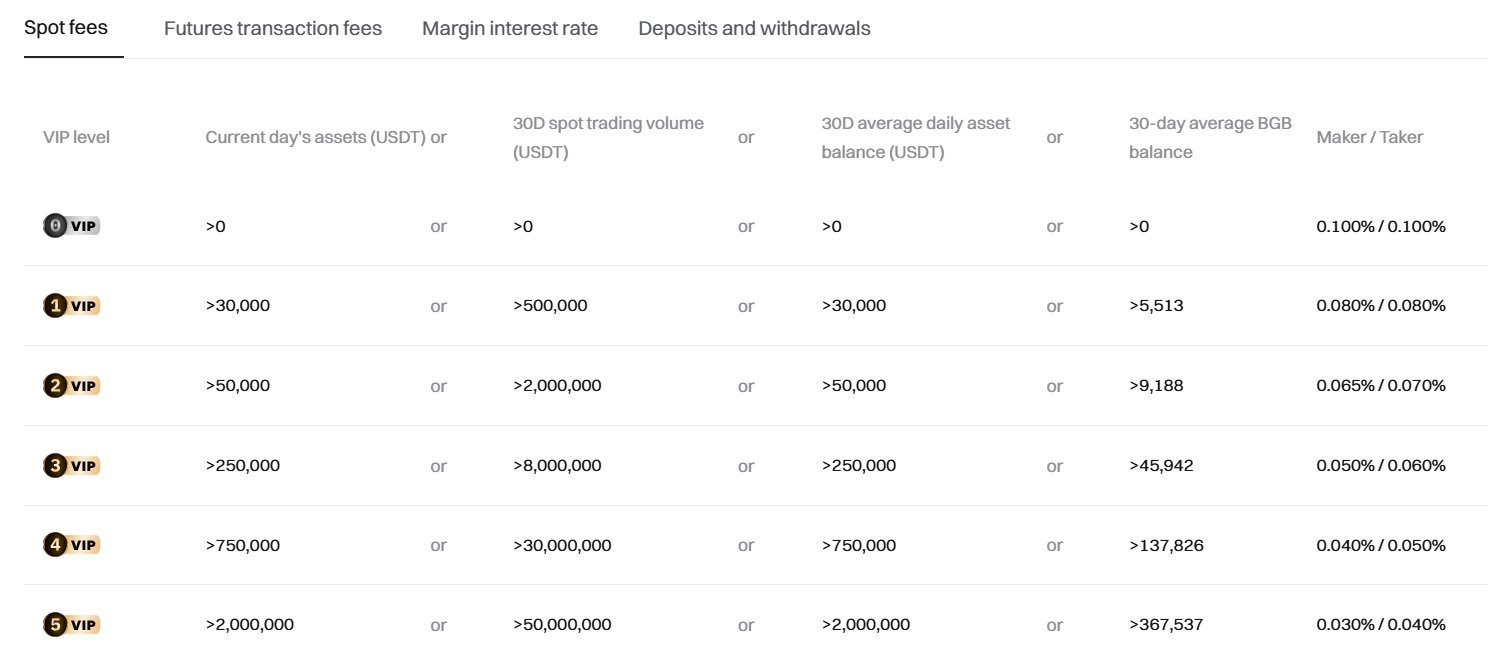The width and height of the screenshot is (1490, 655).
Task: Click the VIP 3 level badge
Action: (x=72, y=465)
